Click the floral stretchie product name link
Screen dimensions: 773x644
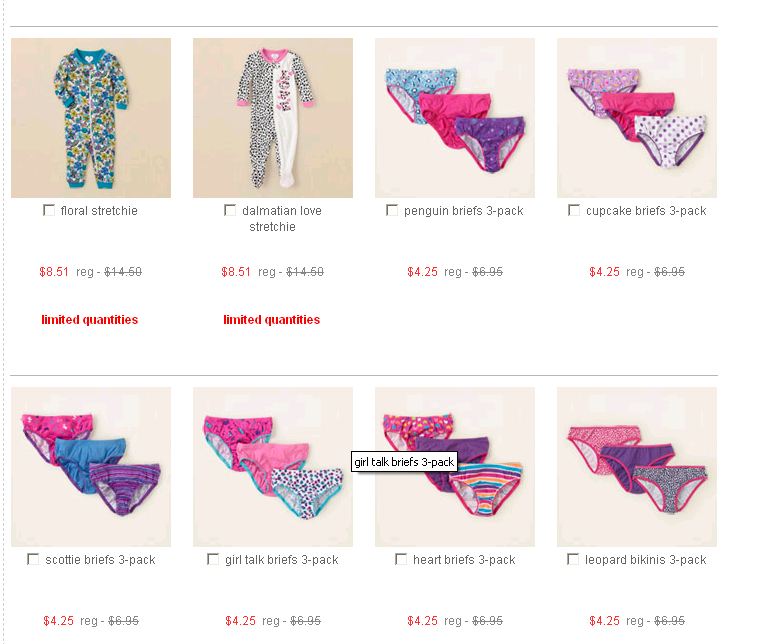pyautogui.click(x=99, y=211)
